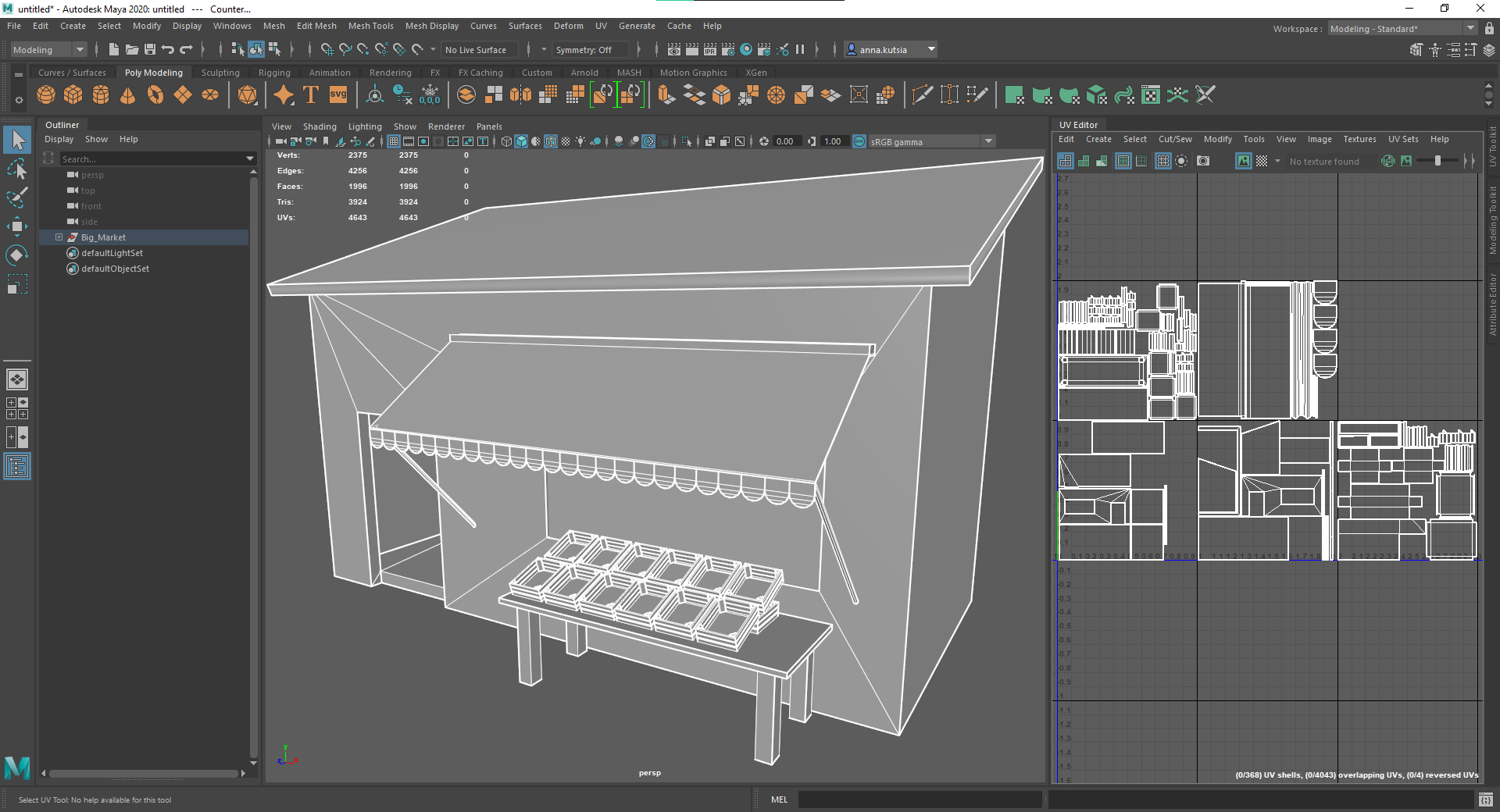The width and height of the screenshot is (1500, 812).
Task: Toggle use all lights in viewport
Action: click(x=580, y=141)
